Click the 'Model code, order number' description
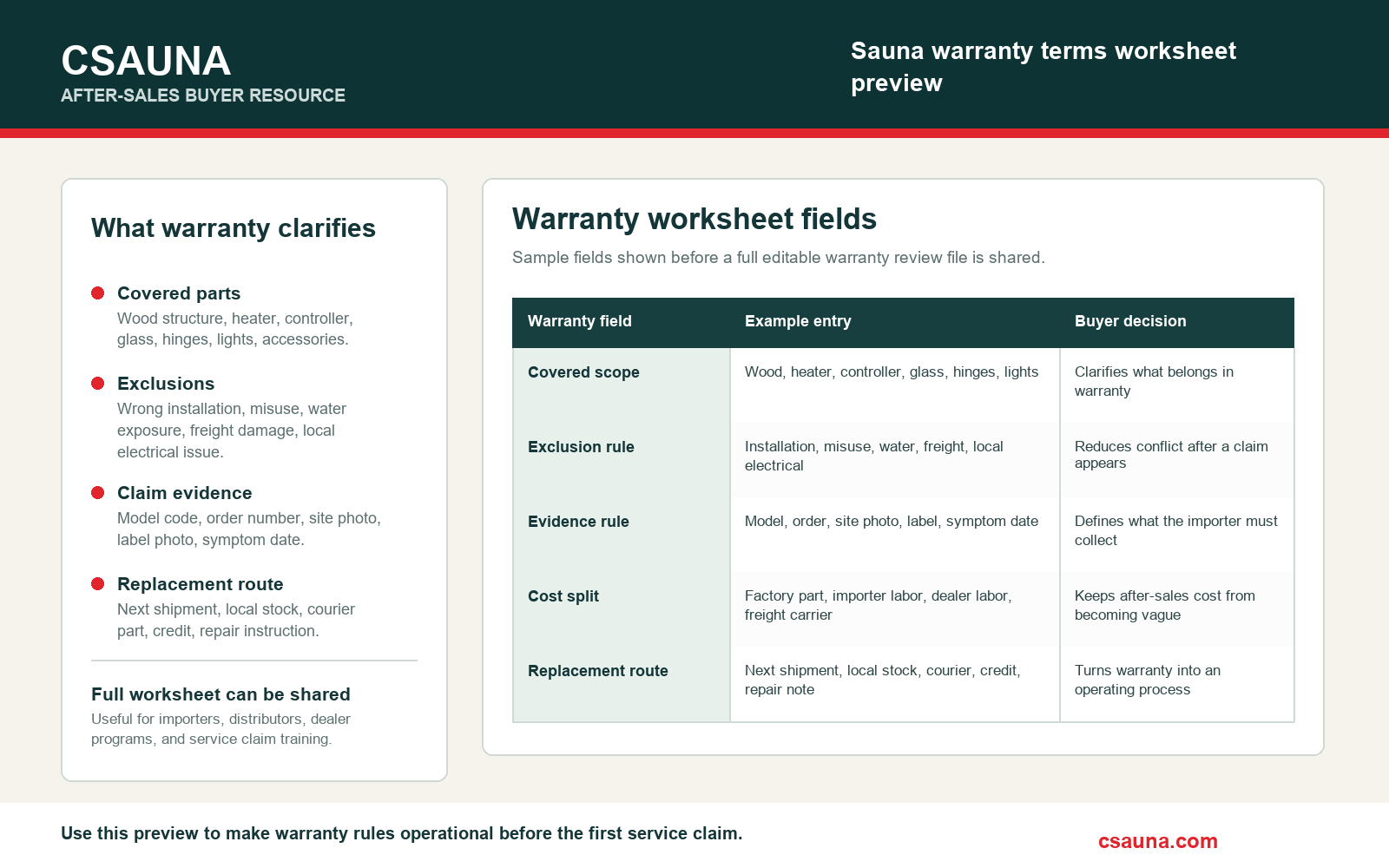This screenshot has height=868, width=1389. [249, 529]
